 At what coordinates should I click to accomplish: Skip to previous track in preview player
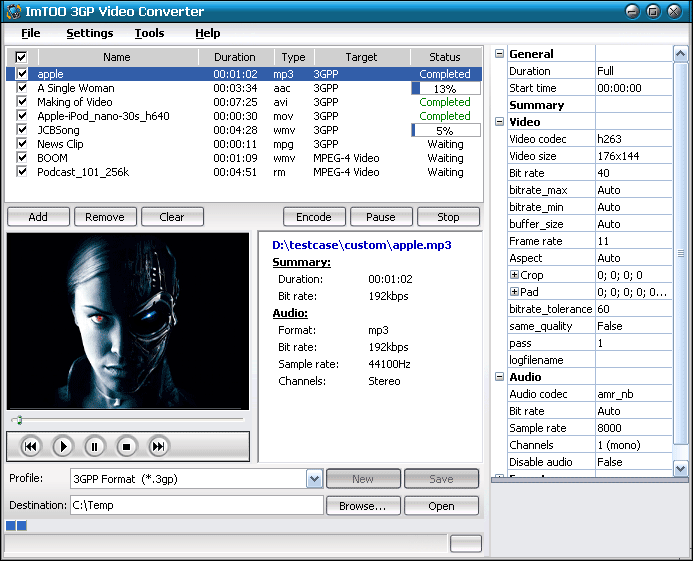(30, 447)
